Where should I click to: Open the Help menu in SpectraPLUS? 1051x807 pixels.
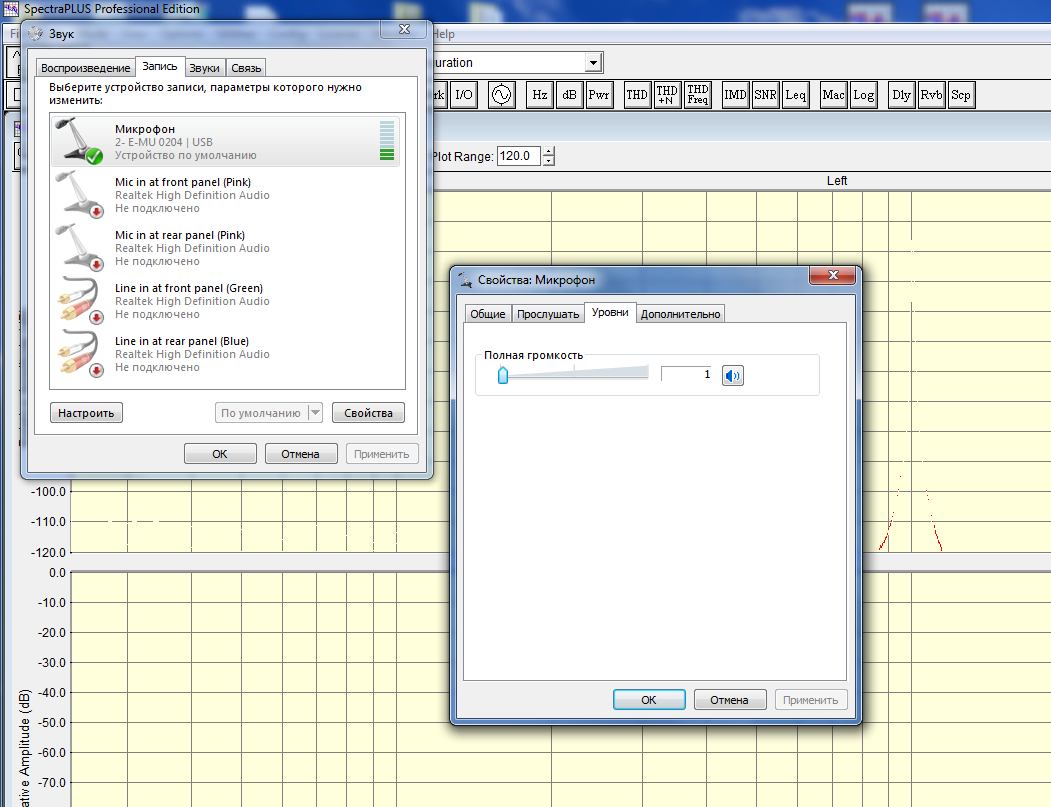click(444, 34)
